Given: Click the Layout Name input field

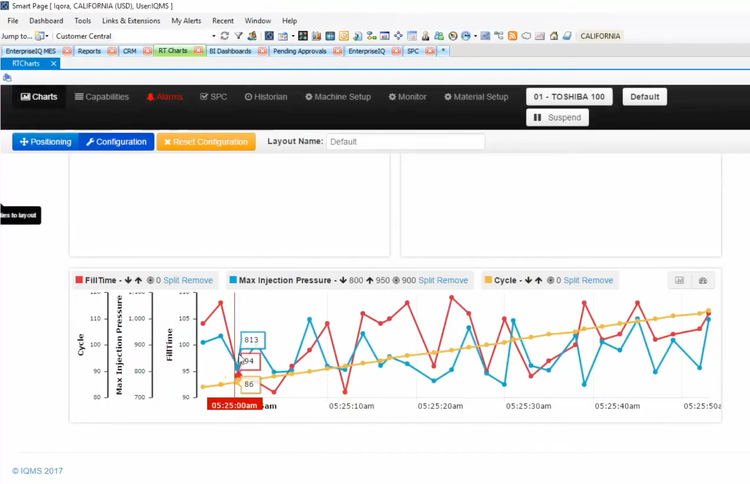Looking at the screenshot, I should [x=405, y=142].
